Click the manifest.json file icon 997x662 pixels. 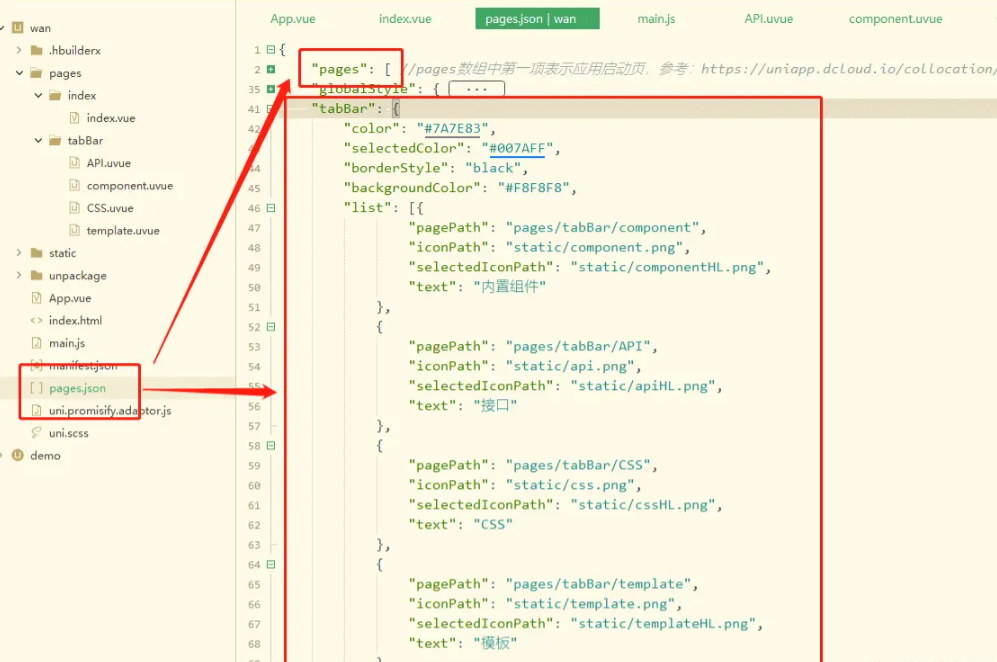[36, 365]
